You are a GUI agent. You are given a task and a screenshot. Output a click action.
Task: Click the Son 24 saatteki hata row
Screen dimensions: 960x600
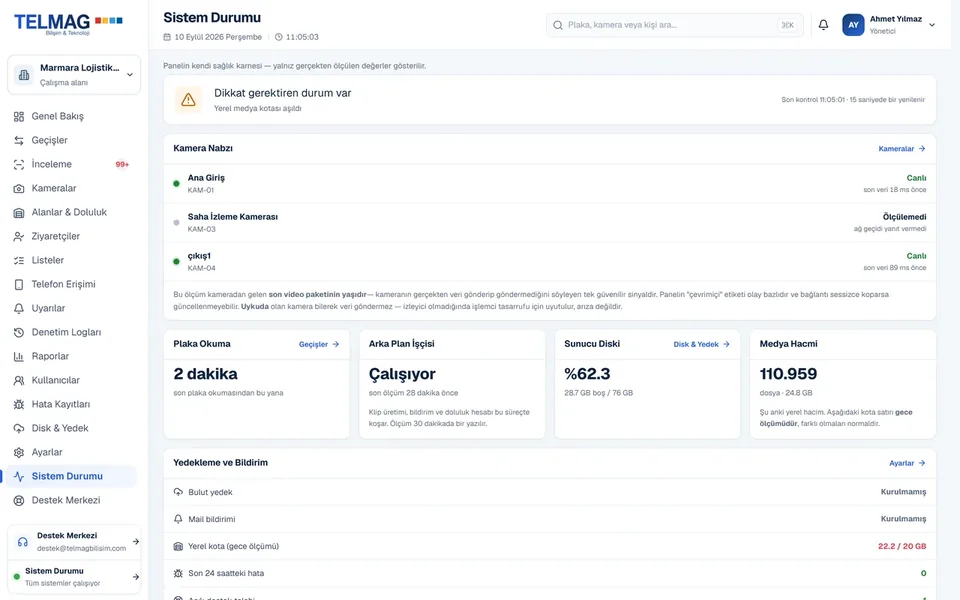point(550,574)
